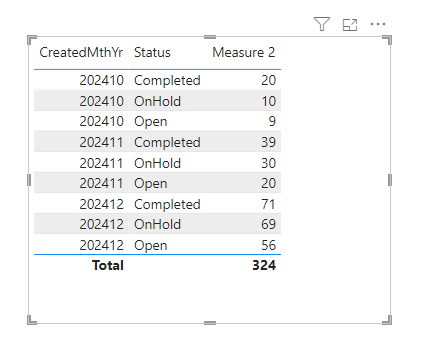Click the Measure 2 value 71

click(268, 204)
